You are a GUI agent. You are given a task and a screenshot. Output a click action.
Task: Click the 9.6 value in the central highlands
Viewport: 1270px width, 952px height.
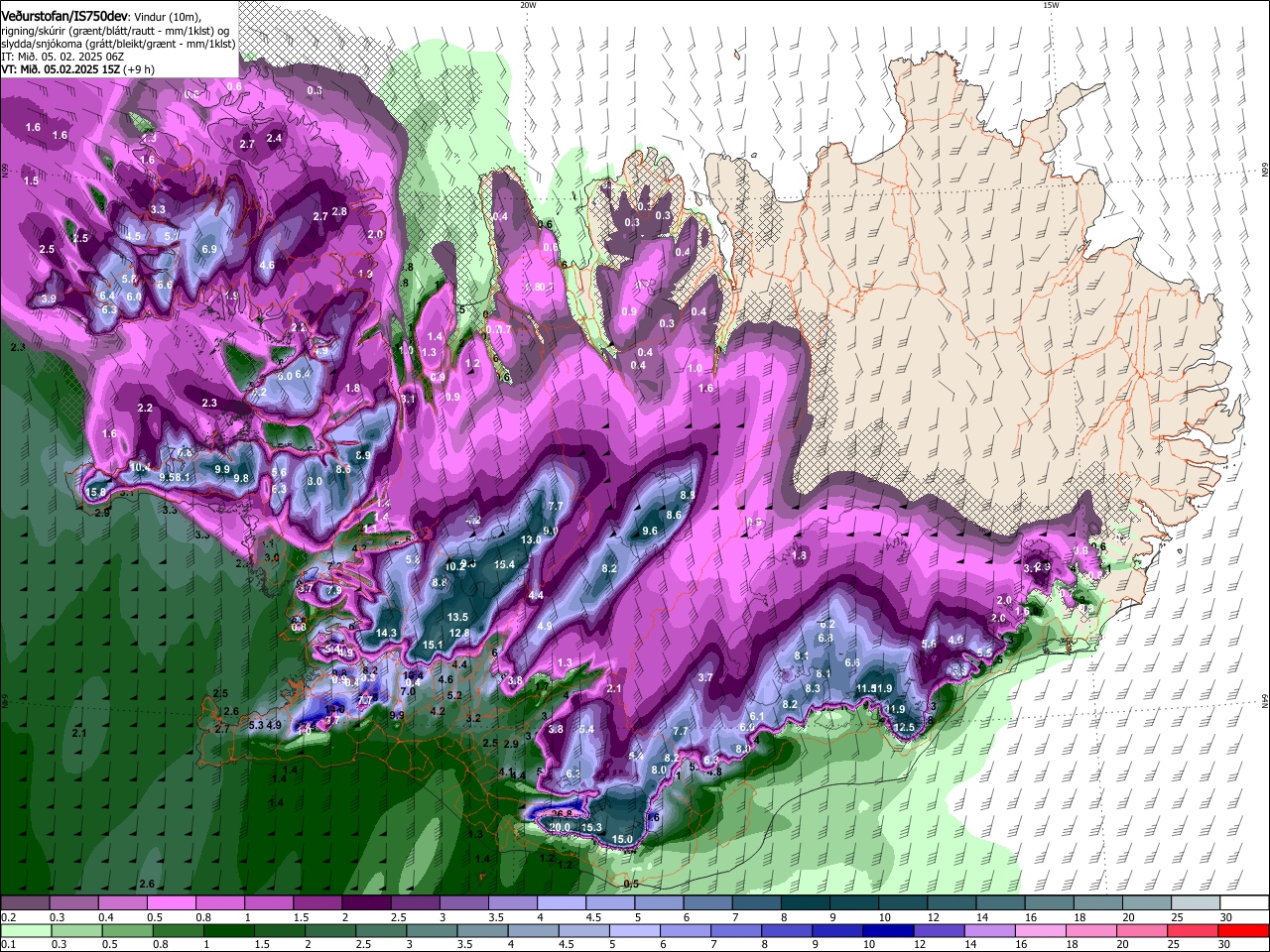click(650, 531)
